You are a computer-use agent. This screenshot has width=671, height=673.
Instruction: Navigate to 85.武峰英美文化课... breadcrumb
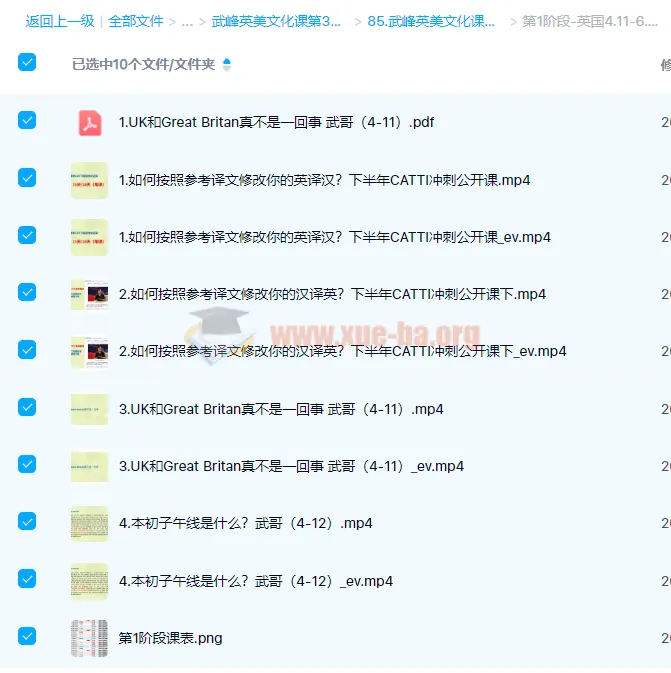coord(431,21)
